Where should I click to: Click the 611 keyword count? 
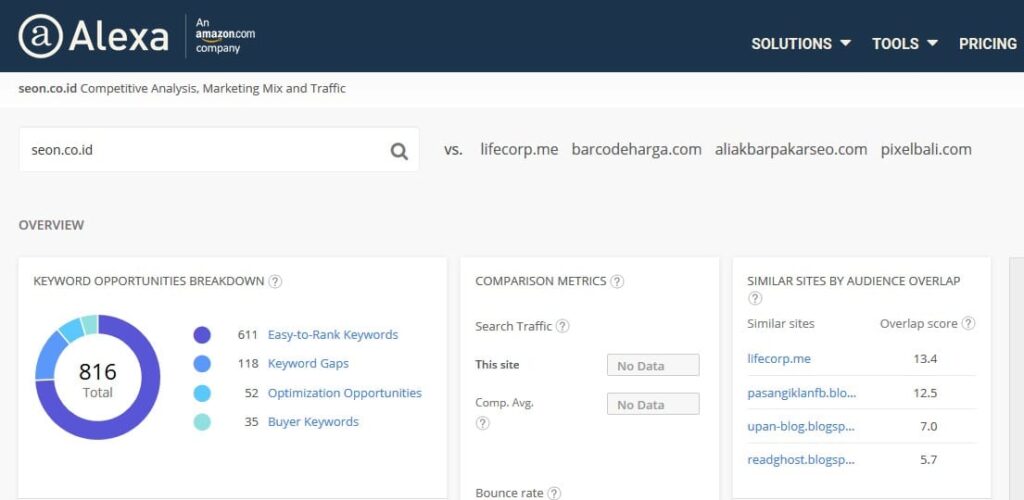click(x=248, y=335)
